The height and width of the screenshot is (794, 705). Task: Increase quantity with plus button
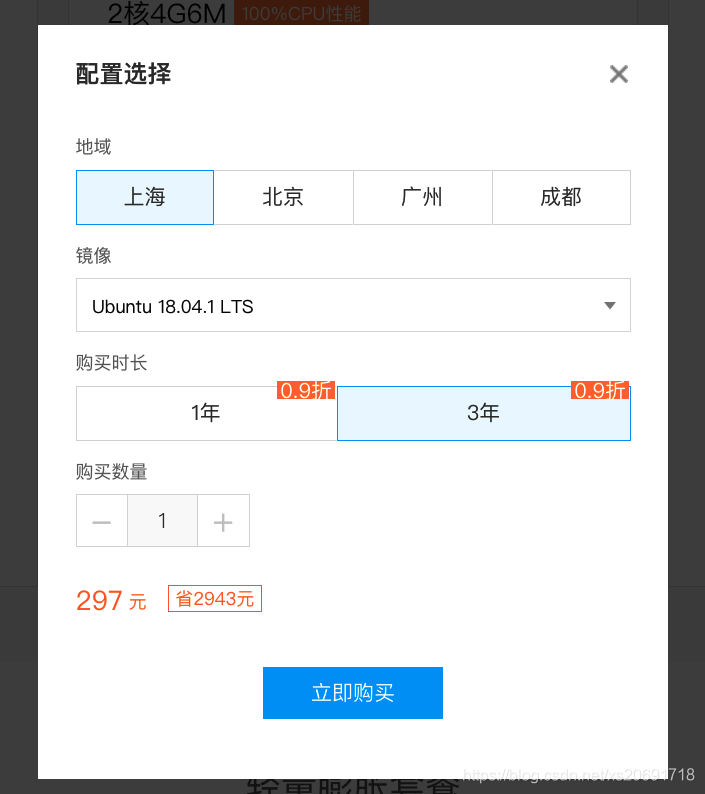pos(223,521)
